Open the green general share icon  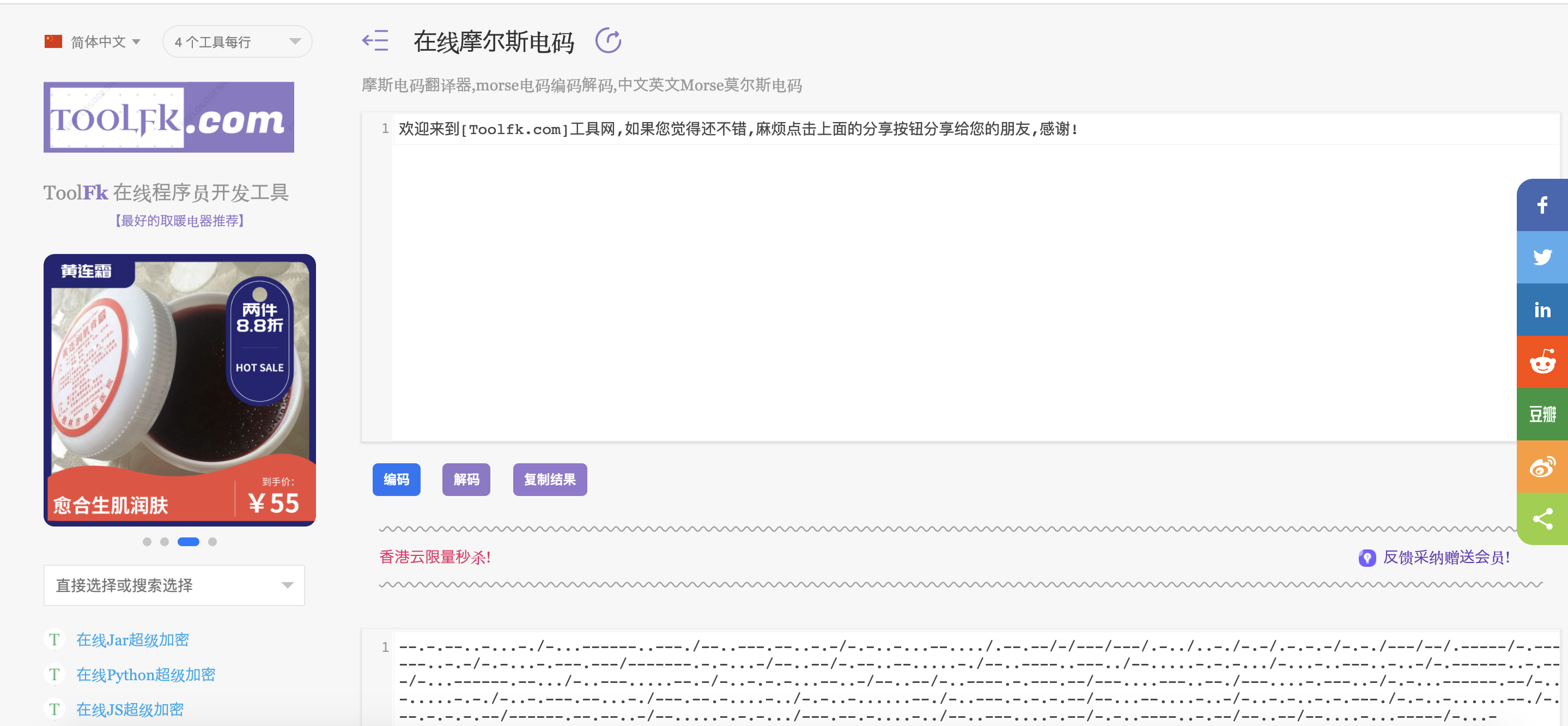(1541, 519)
